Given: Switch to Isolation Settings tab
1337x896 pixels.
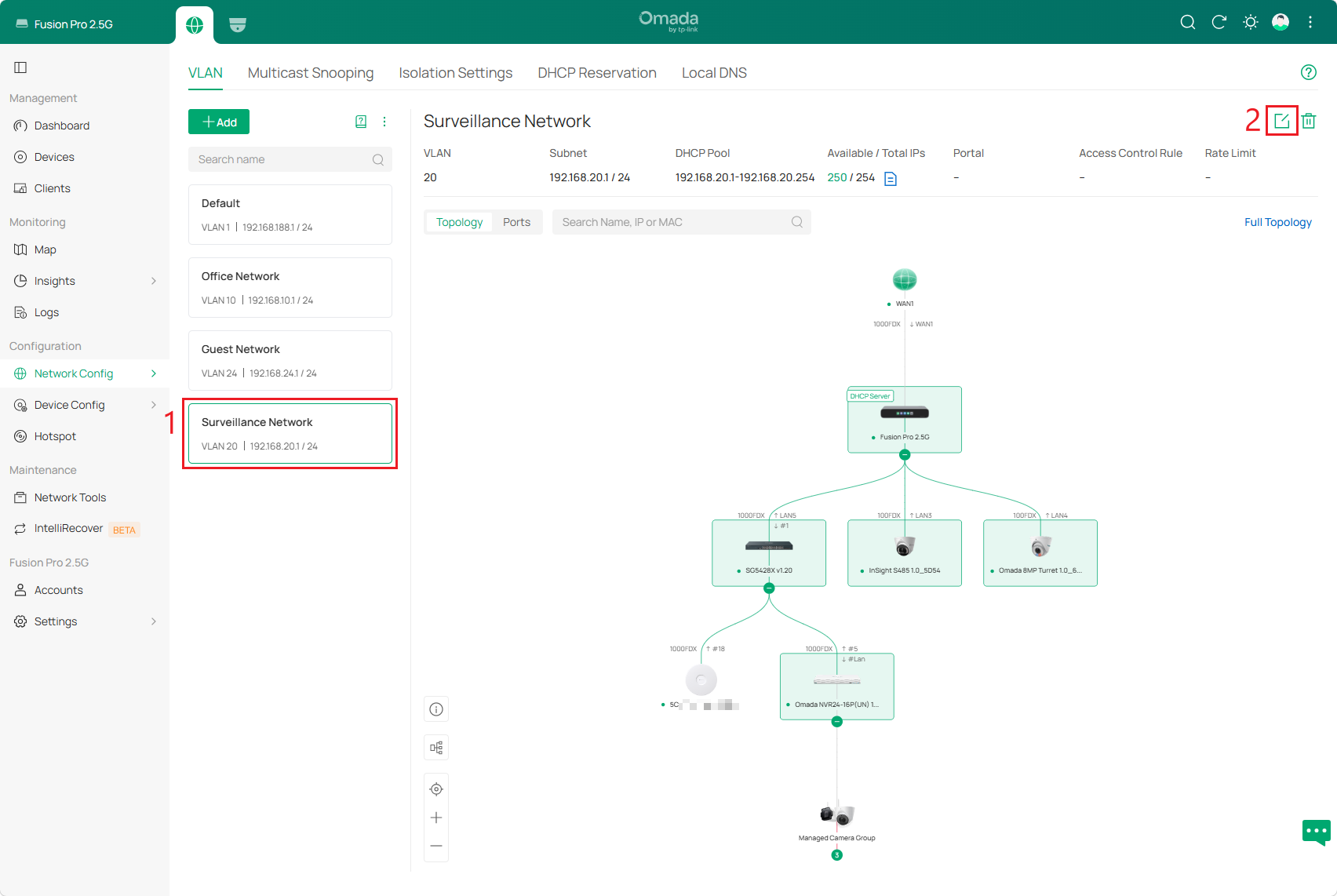Looking at the screenshot, I should pyautogui.click(x=456, y=73).
